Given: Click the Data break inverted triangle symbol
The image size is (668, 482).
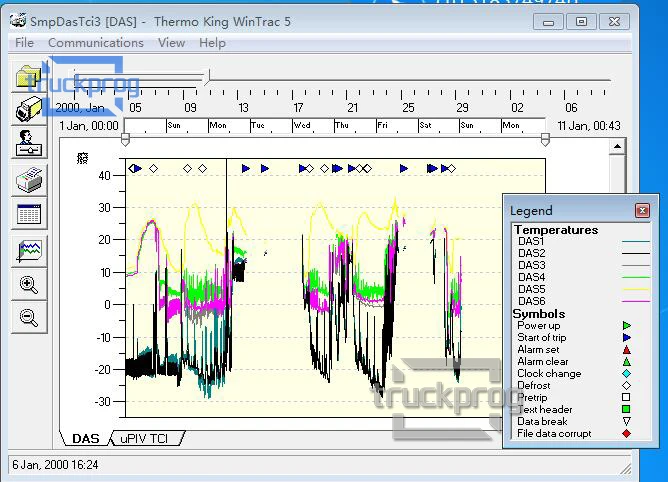Looking at the screenshot, I should (626, 421).
